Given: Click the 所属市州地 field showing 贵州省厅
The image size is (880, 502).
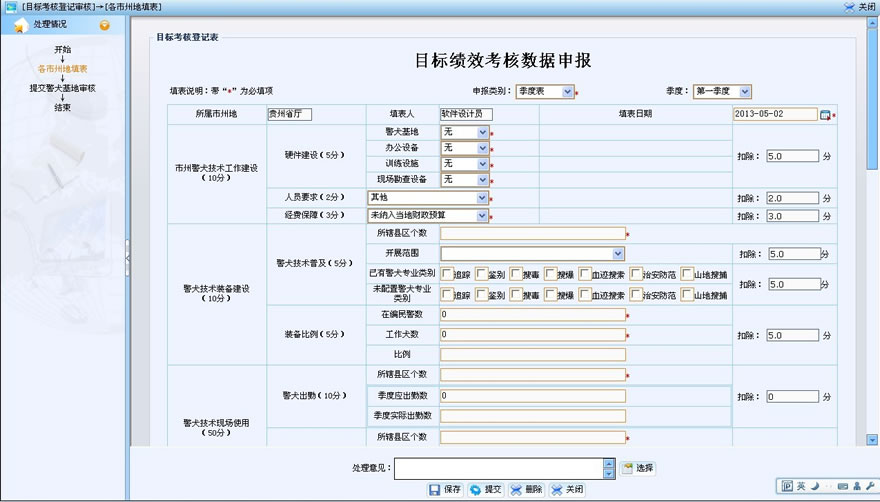Looking at the screenshot, I should pos(290,114).
